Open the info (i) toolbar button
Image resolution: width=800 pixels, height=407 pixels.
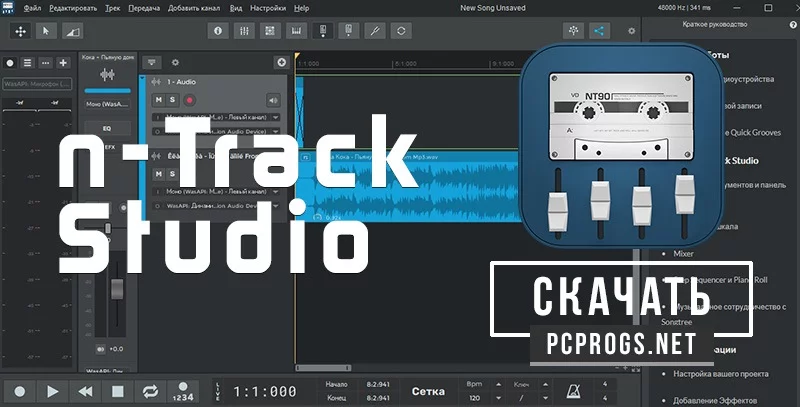pos(218,31)
